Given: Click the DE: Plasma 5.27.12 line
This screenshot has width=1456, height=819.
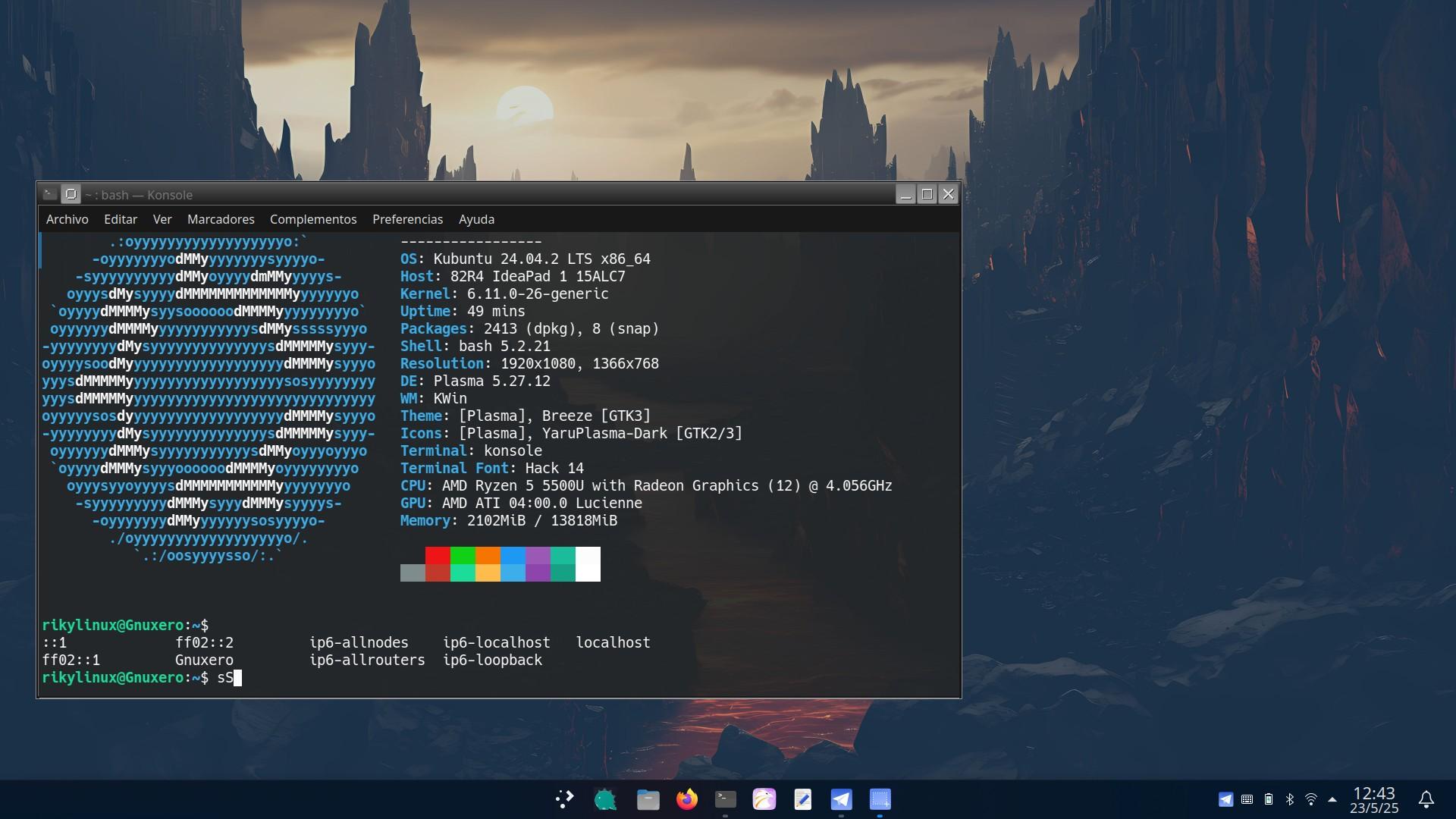Looking at the screenshot, I should pos(475,381).
